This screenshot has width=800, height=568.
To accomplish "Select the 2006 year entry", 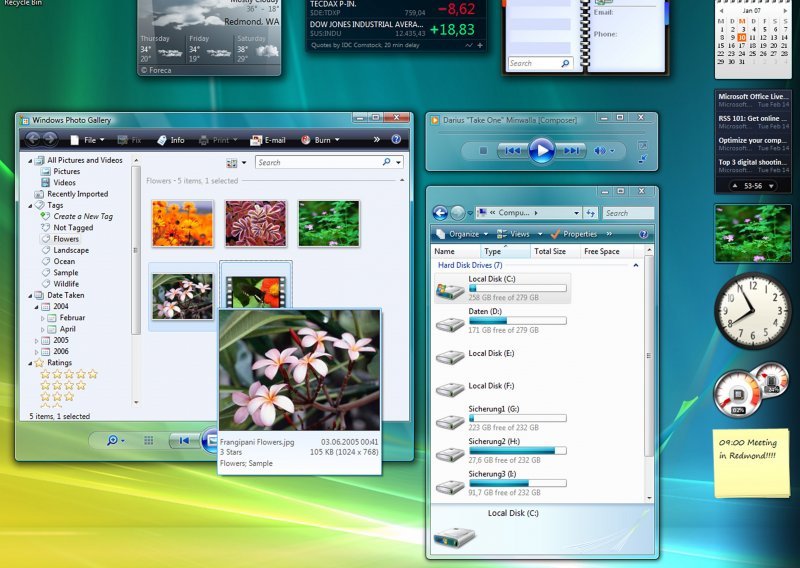I will 61,351.
